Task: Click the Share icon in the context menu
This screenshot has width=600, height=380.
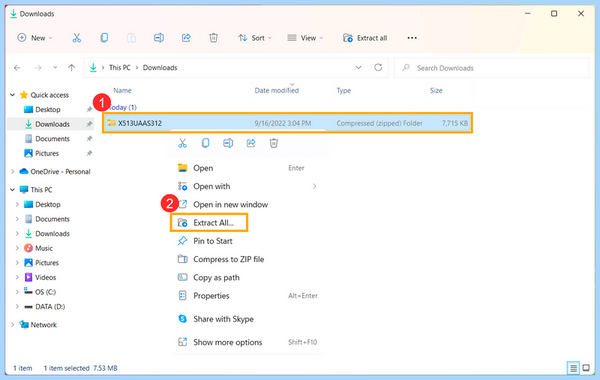Action: point(251,143)
